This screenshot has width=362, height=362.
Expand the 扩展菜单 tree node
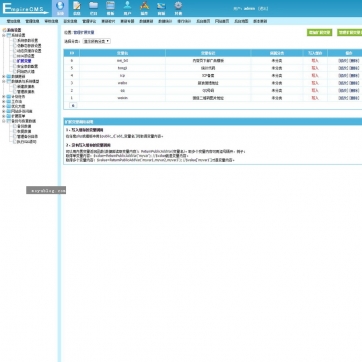pyautogui.click(x=4, y=116)
